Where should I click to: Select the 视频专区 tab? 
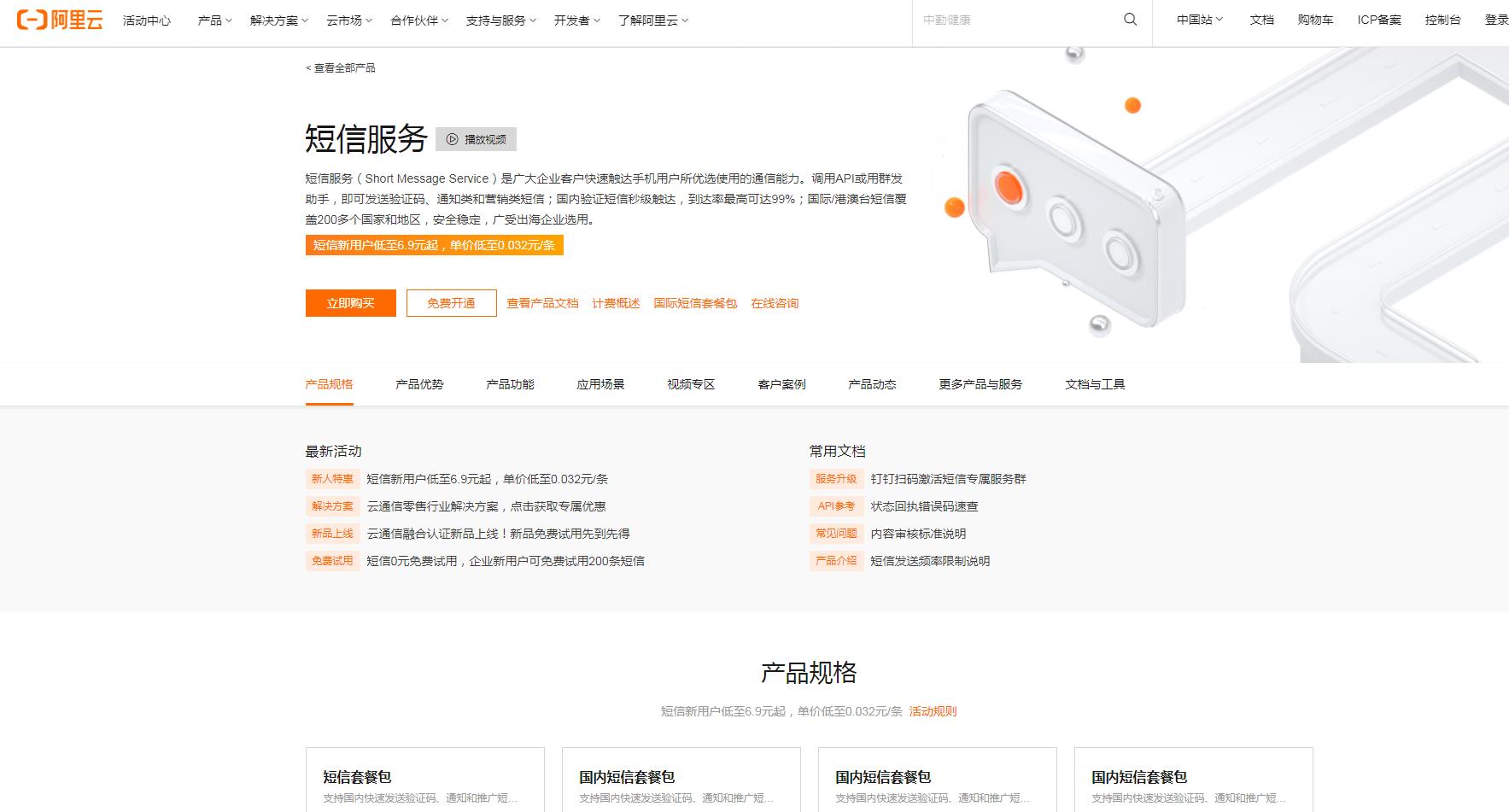pos(691,384)
